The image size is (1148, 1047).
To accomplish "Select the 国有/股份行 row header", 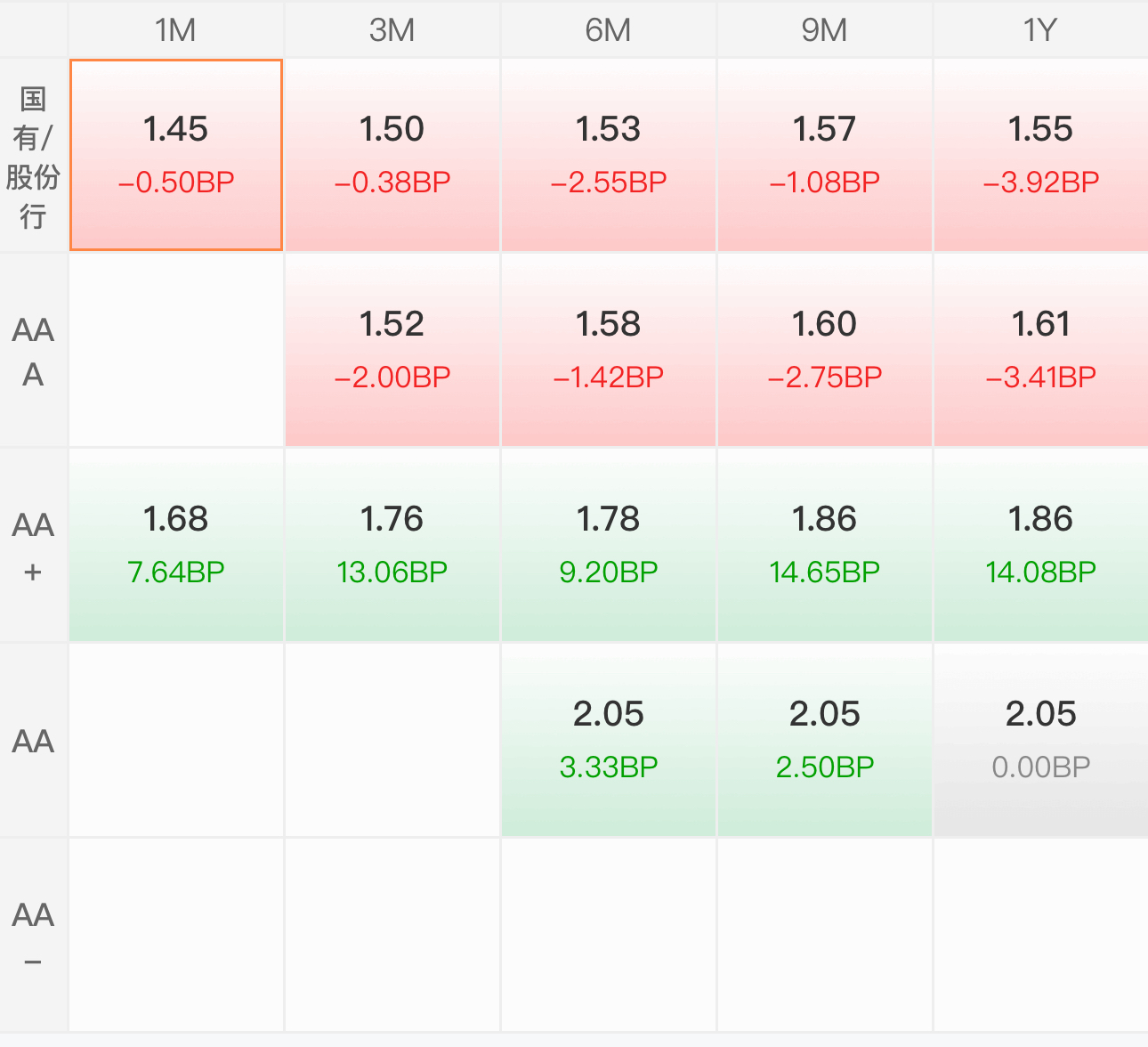I will click(x=33, y=155).
